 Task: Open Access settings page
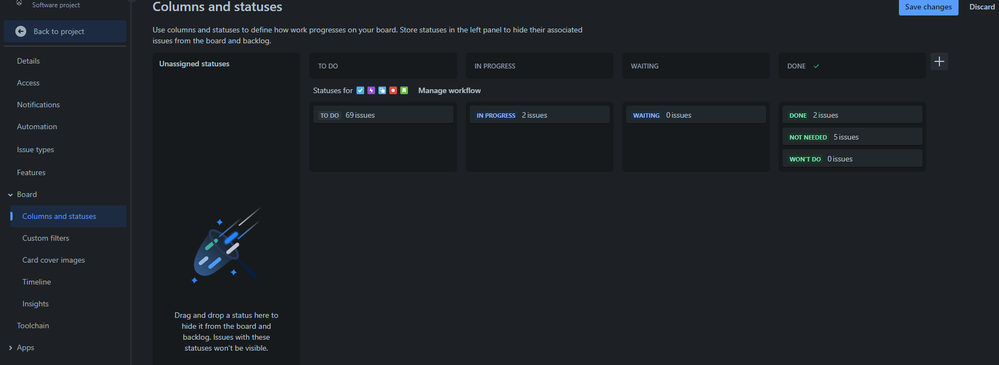tap(28, 83)
